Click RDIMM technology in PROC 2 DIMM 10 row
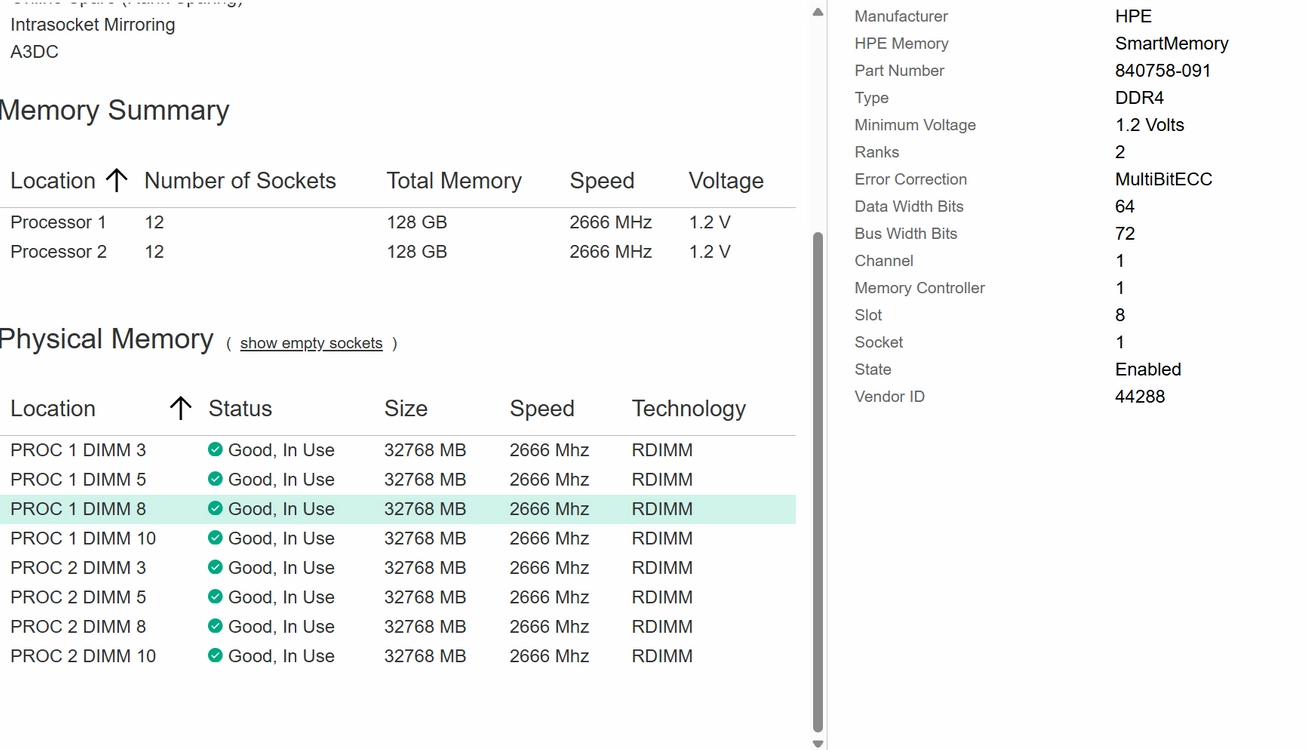This screenshot has height=750, width=1307. pyautogui.click(x=662, y=656)
